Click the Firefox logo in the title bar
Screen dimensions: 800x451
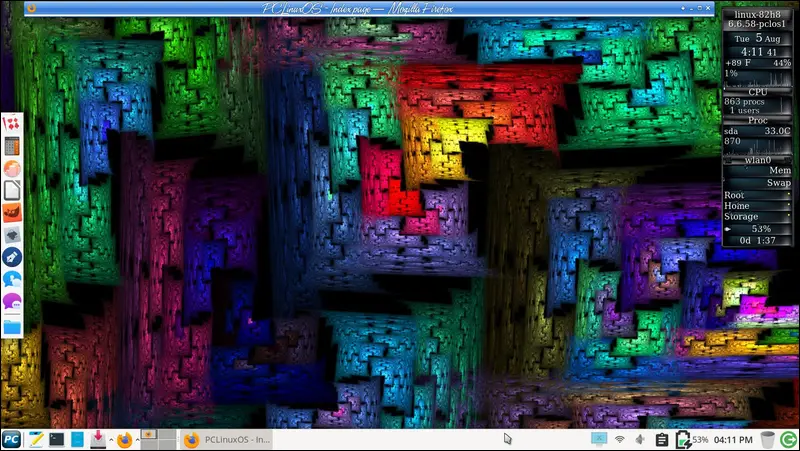click(32, 8)
